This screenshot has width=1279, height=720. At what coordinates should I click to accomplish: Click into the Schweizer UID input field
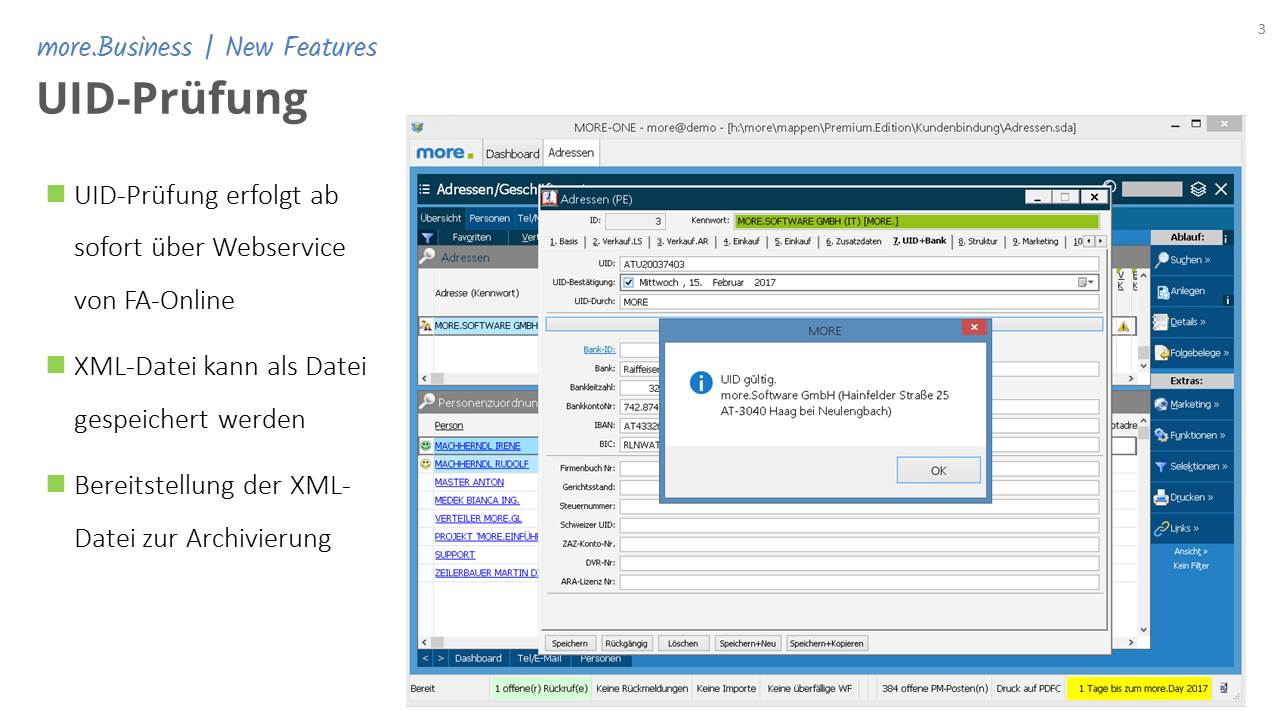click(859, 525)
